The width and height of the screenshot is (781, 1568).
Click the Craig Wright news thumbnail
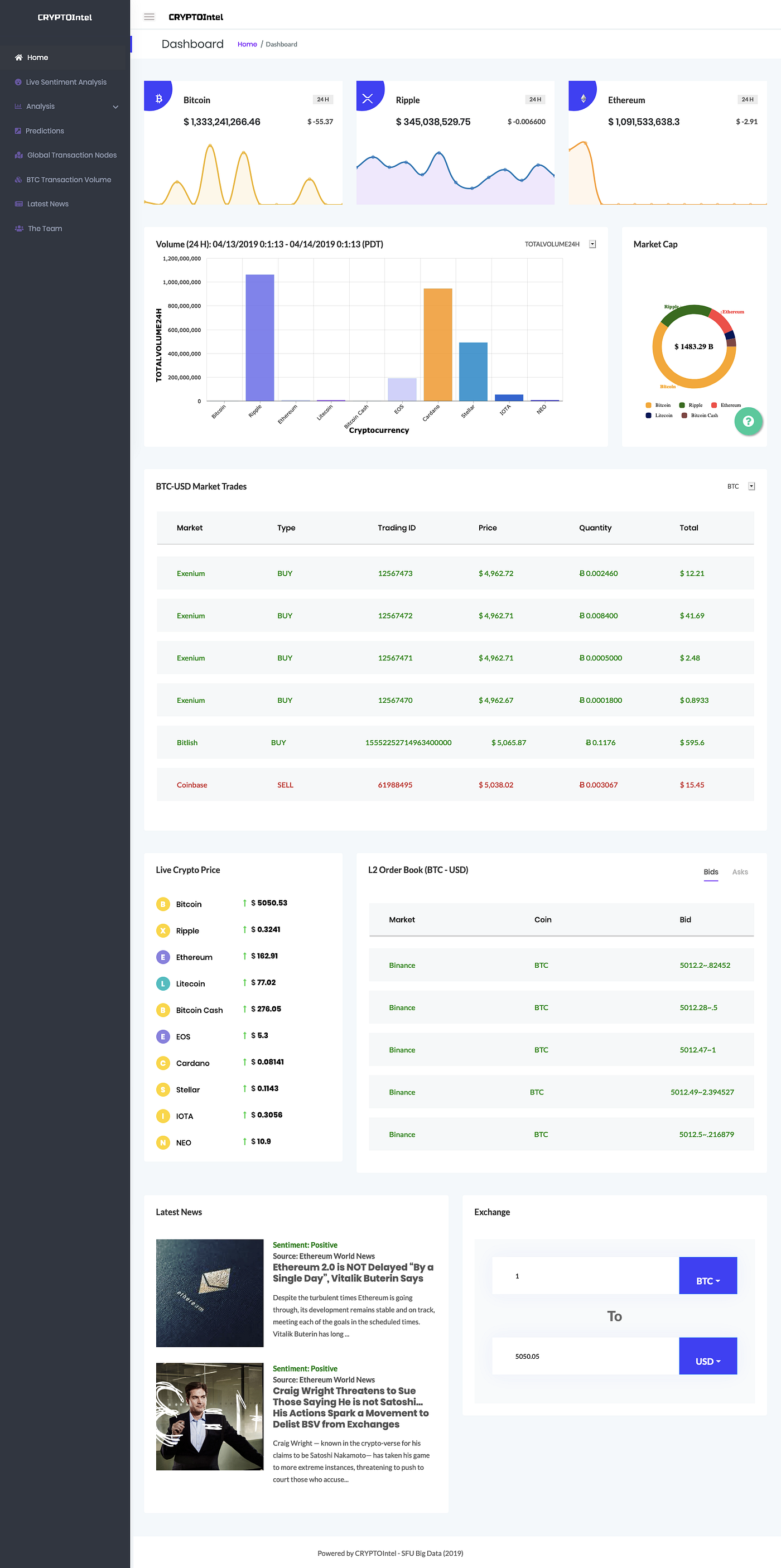click(x=209, y=1416)
